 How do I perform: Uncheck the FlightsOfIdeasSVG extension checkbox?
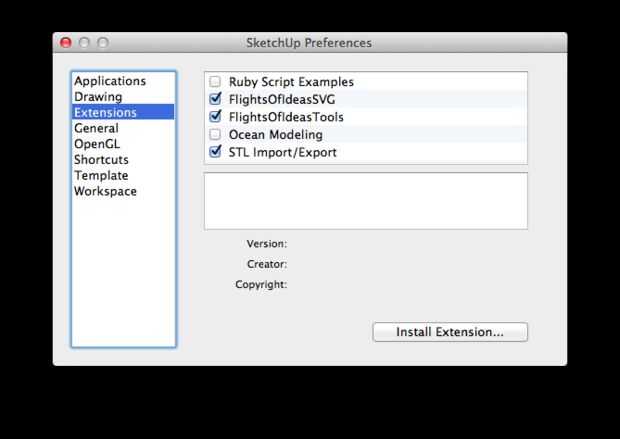tap(215, 100)
